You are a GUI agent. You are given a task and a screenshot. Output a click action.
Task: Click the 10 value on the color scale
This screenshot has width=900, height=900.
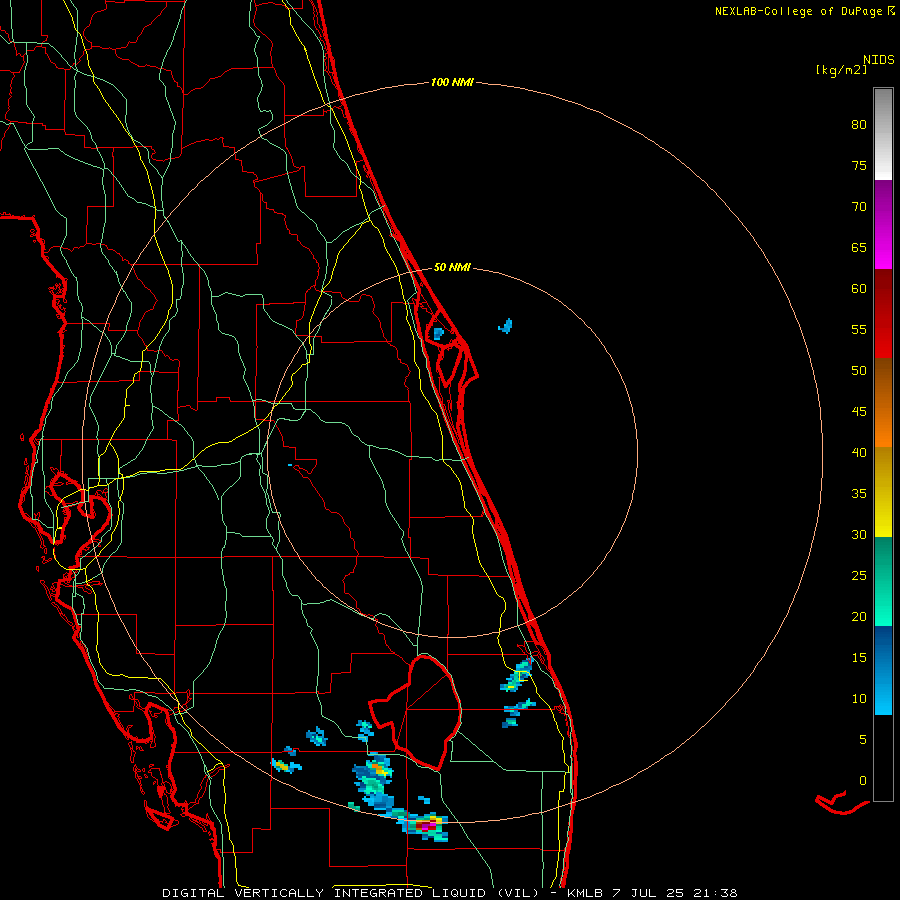pos(859,699)
